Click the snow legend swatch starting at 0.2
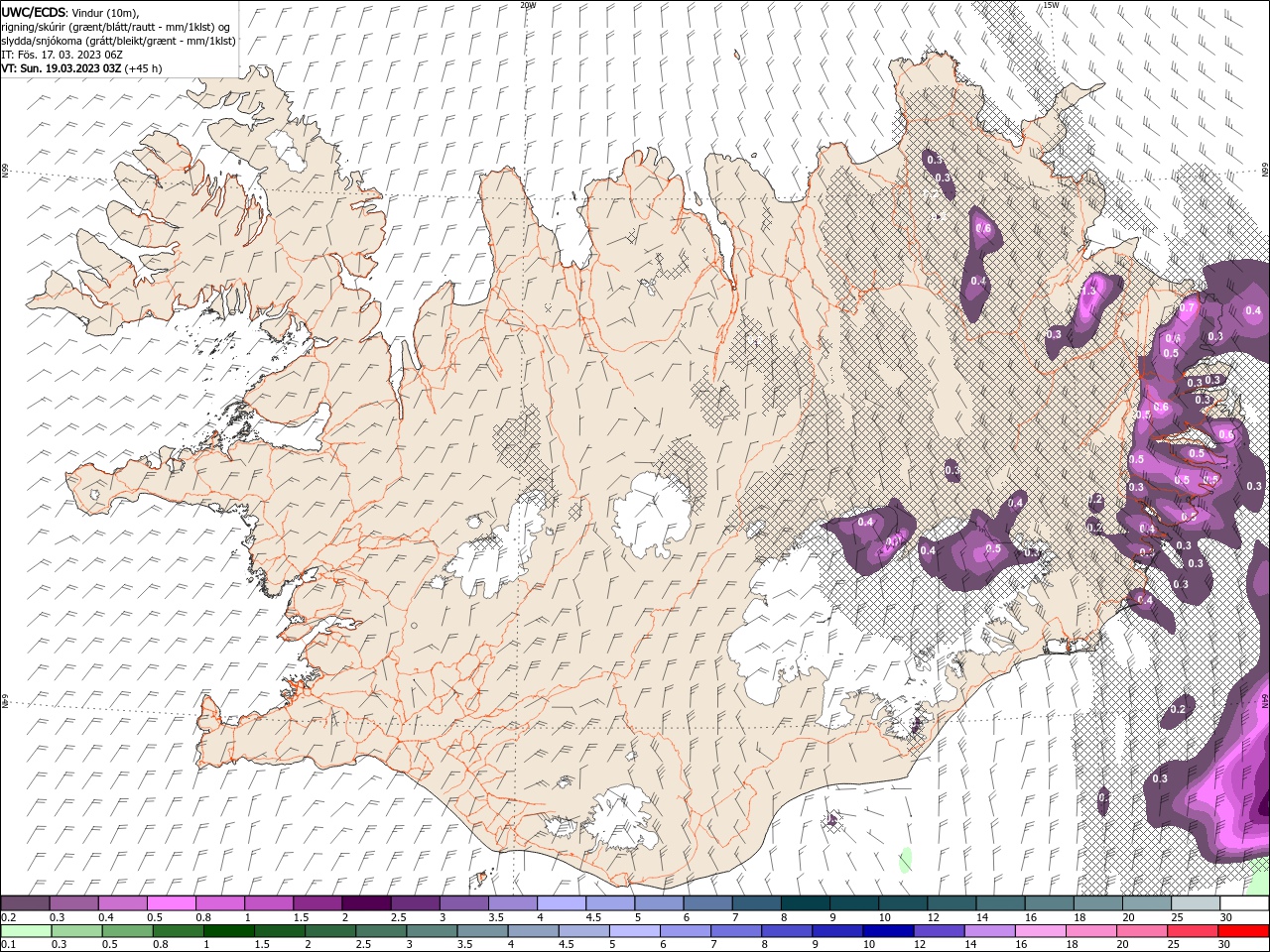The height and width of the screenshot is (952, 1270). coord(25,903)
